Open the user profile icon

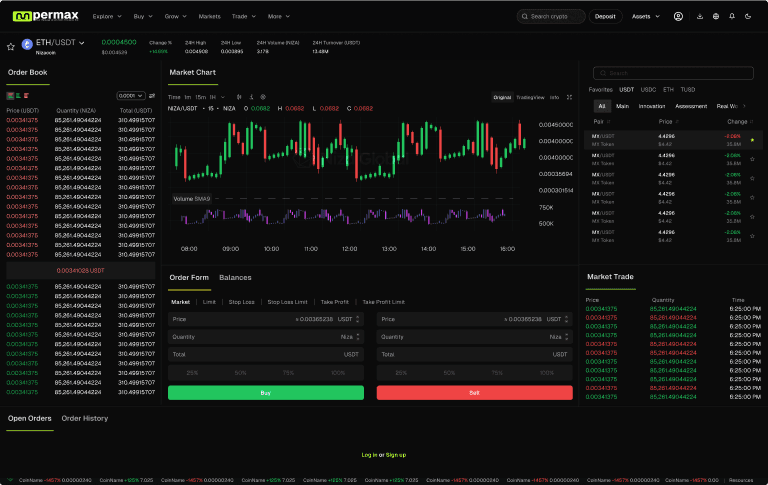[x=678, y=17]
